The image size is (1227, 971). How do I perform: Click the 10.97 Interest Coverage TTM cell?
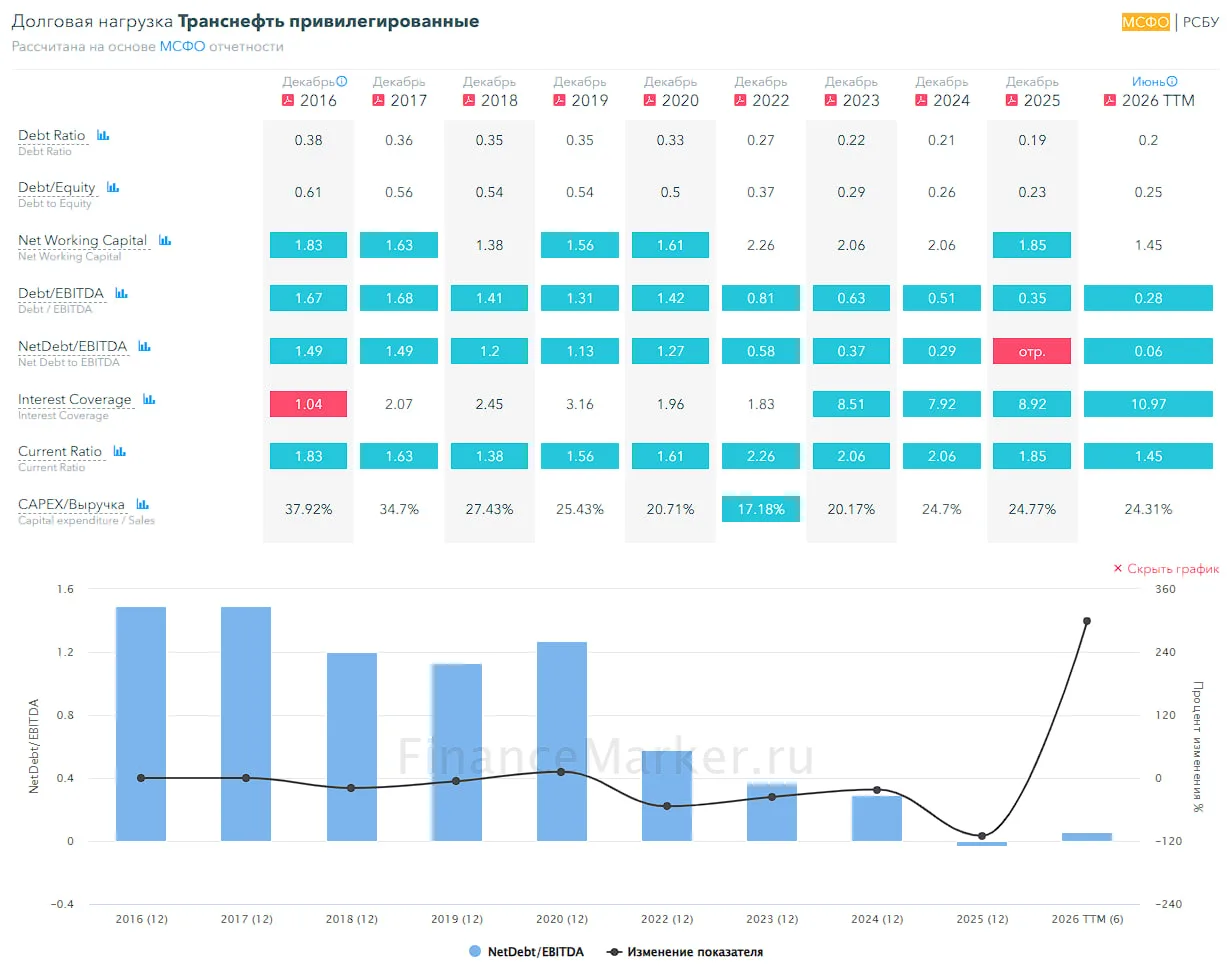(1148, 404)
